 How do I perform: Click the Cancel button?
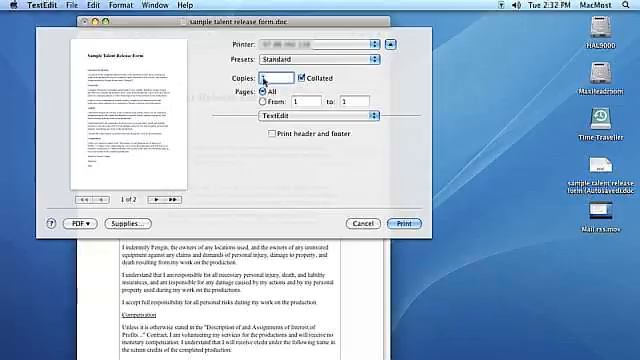(363, 223)
